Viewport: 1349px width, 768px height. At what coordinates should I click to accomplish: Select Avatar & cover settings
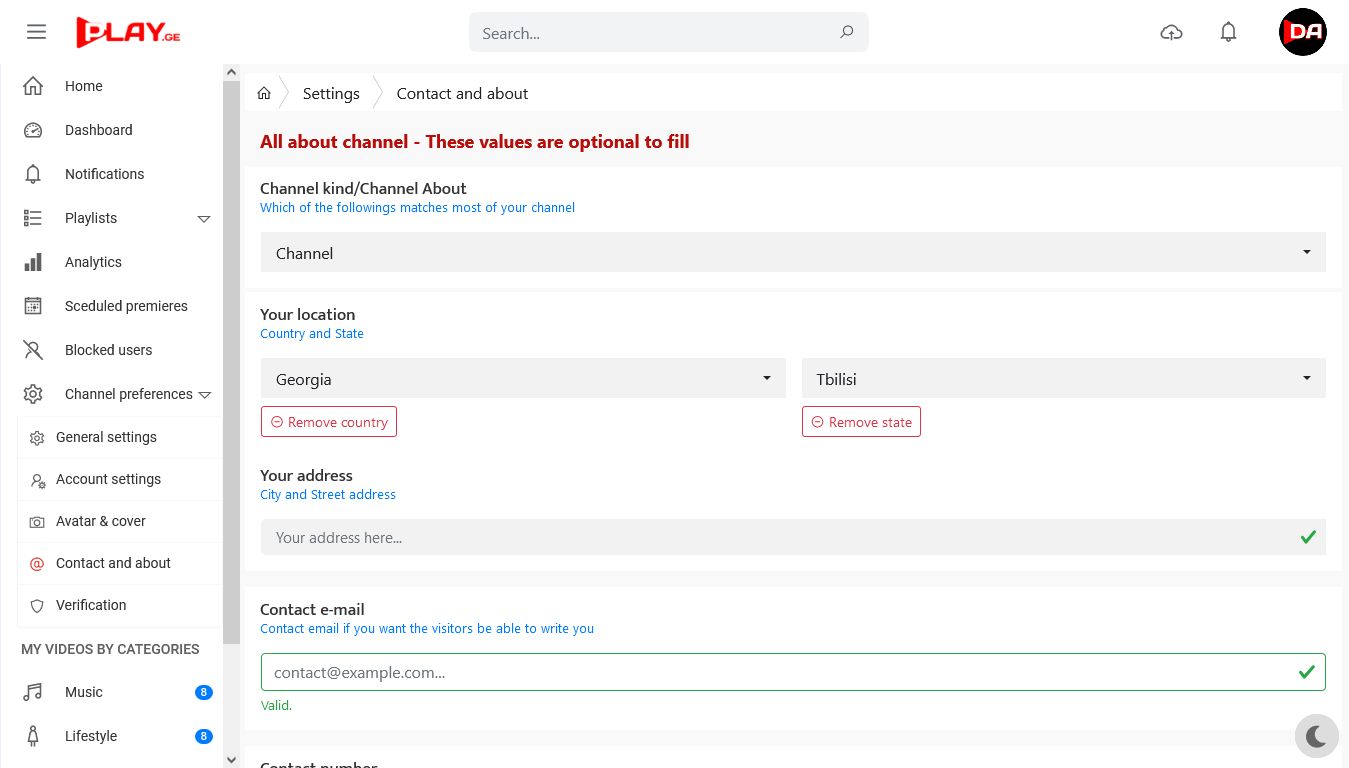101,521
